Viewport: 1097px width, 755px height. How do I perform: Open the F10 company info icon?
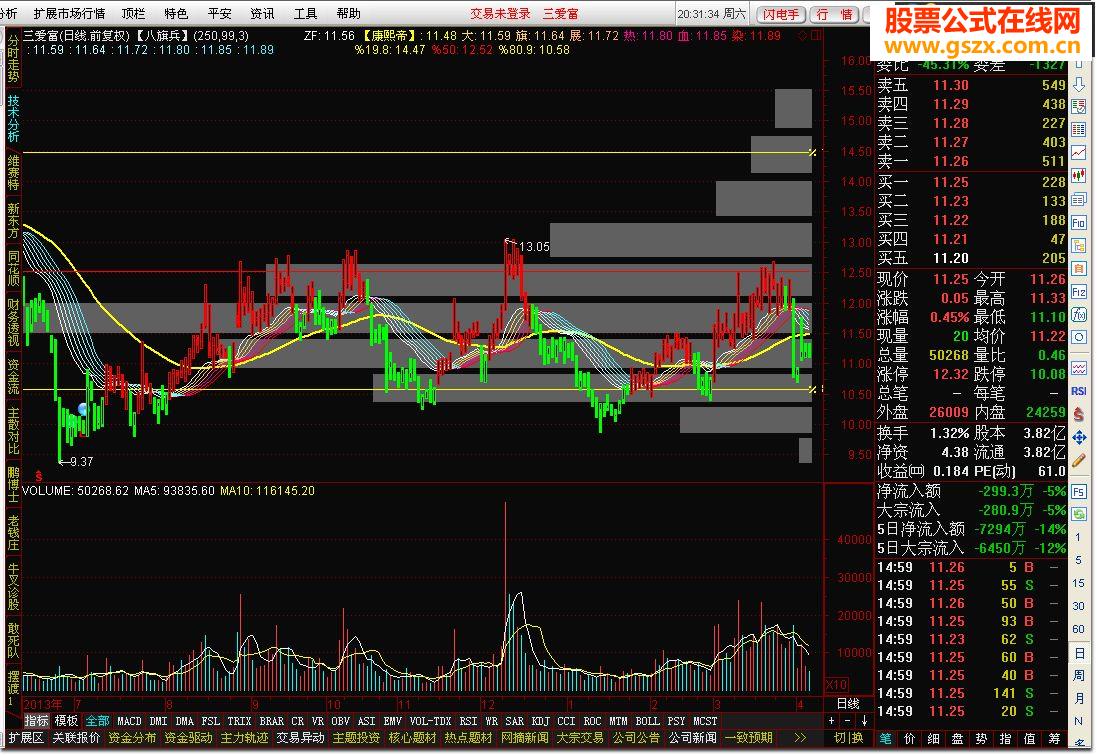1079,223
